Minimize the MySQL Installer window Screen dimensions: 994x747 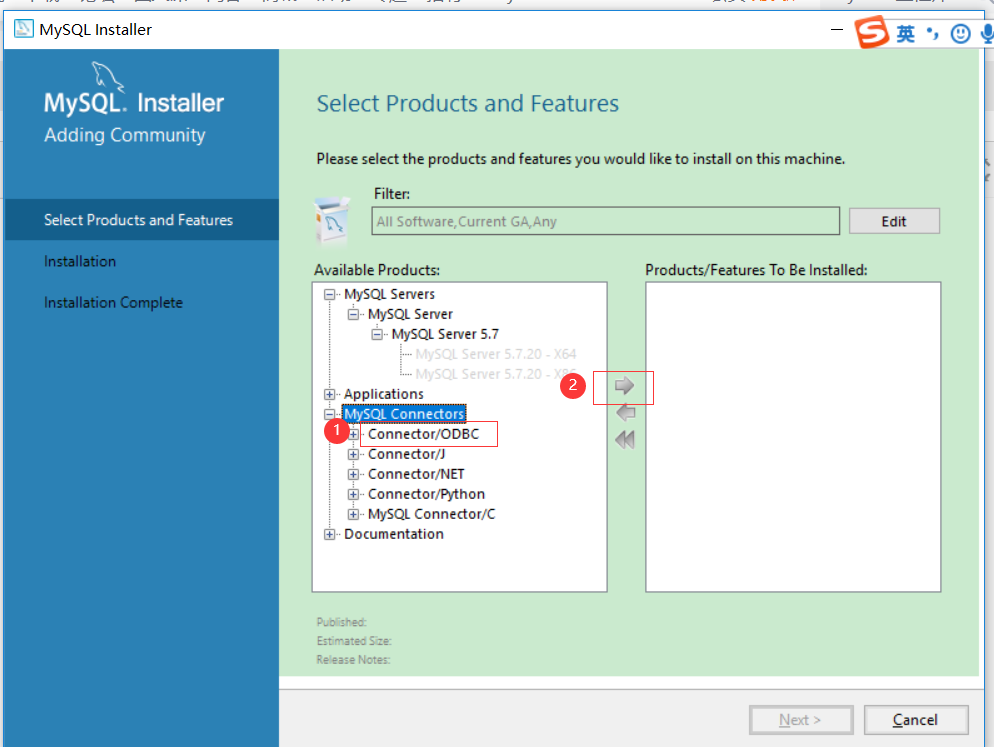[x=837, y=29]
